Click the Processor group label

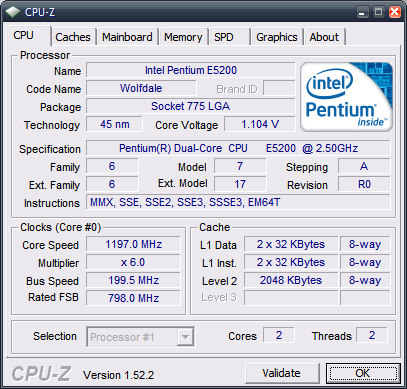(45, 55)
